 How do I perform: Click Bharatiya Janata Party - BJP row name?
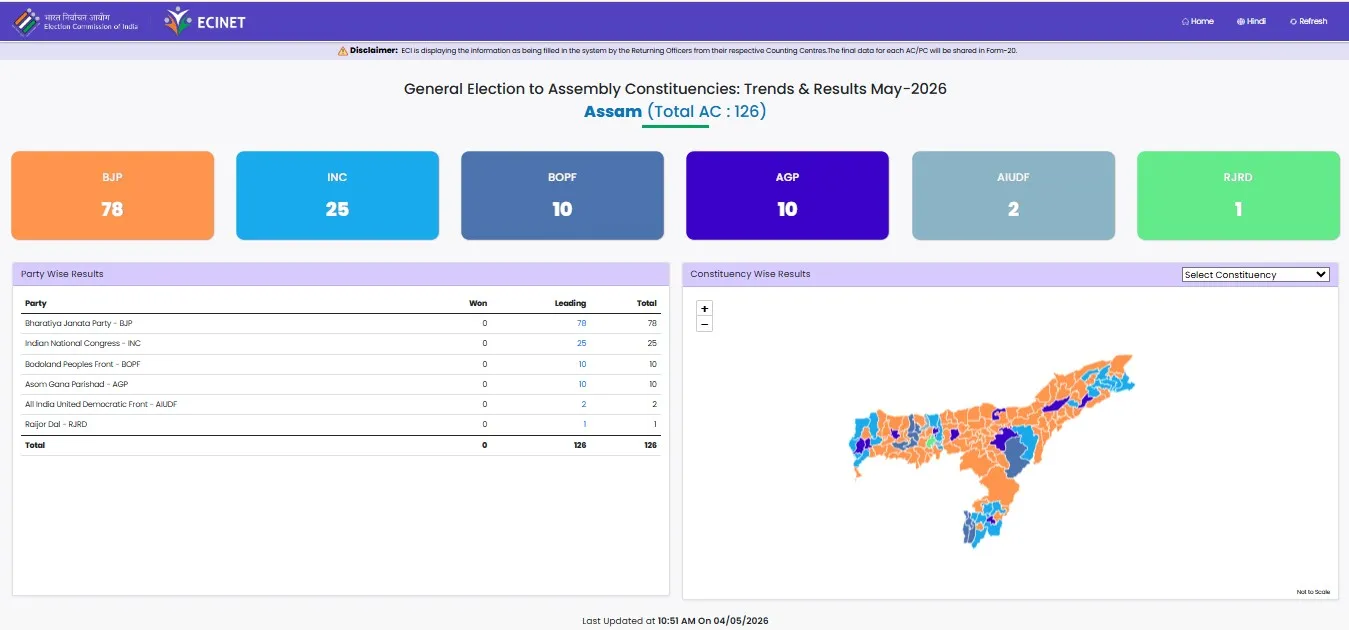[x=78, y=323]
